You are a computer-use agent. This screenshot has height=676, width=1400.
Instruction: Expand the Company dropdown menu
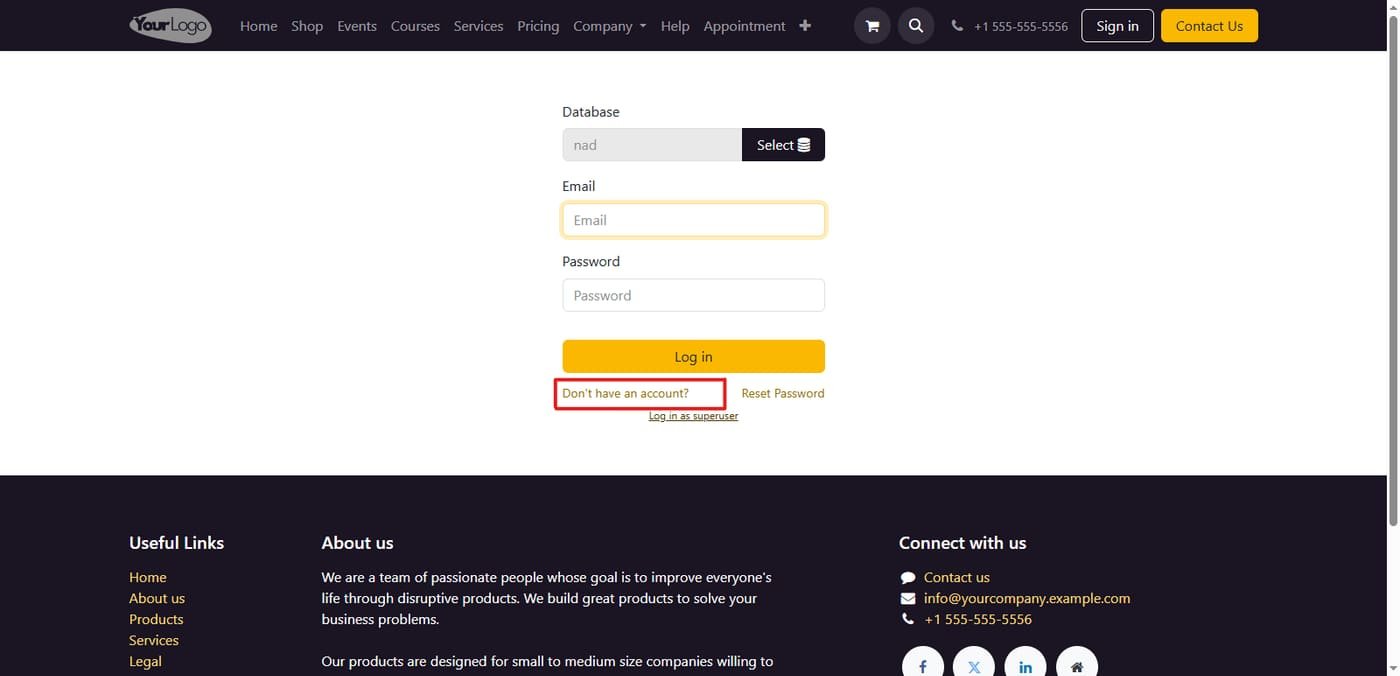pos(609,26)
